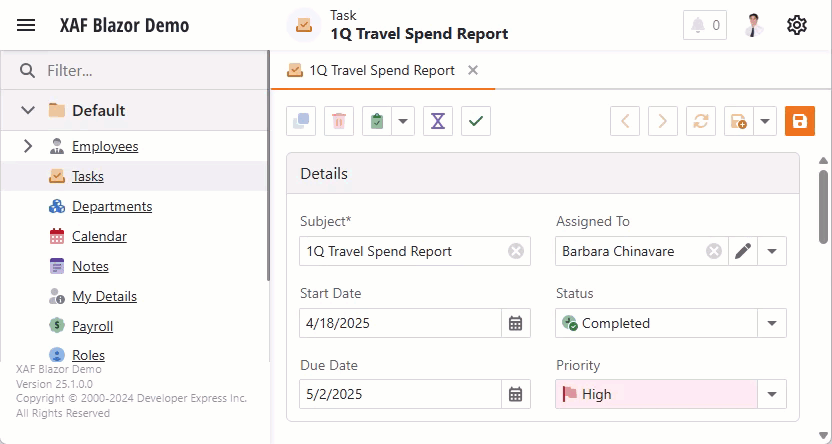Click the Refresh toolbar button
832x444 pixels.
pyautogui.click(x=701, y=121)
